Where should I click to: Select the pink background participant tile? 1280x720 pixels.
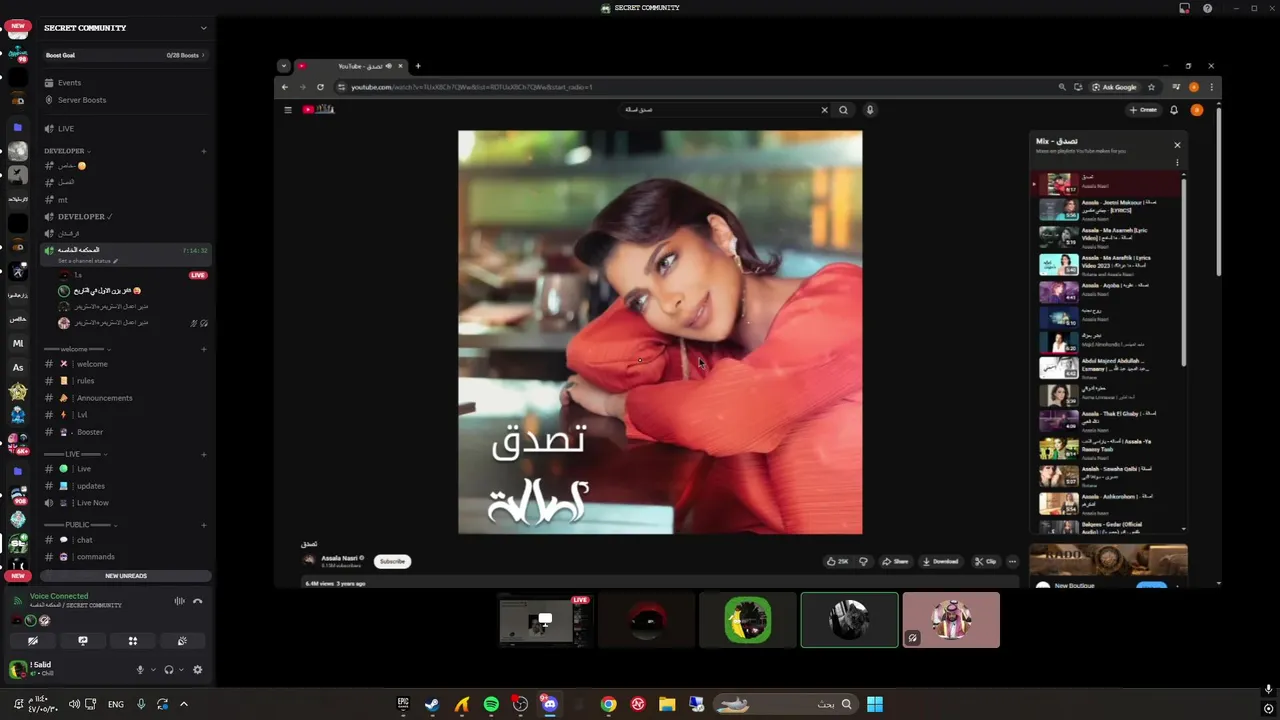click(x=951, y=620)
